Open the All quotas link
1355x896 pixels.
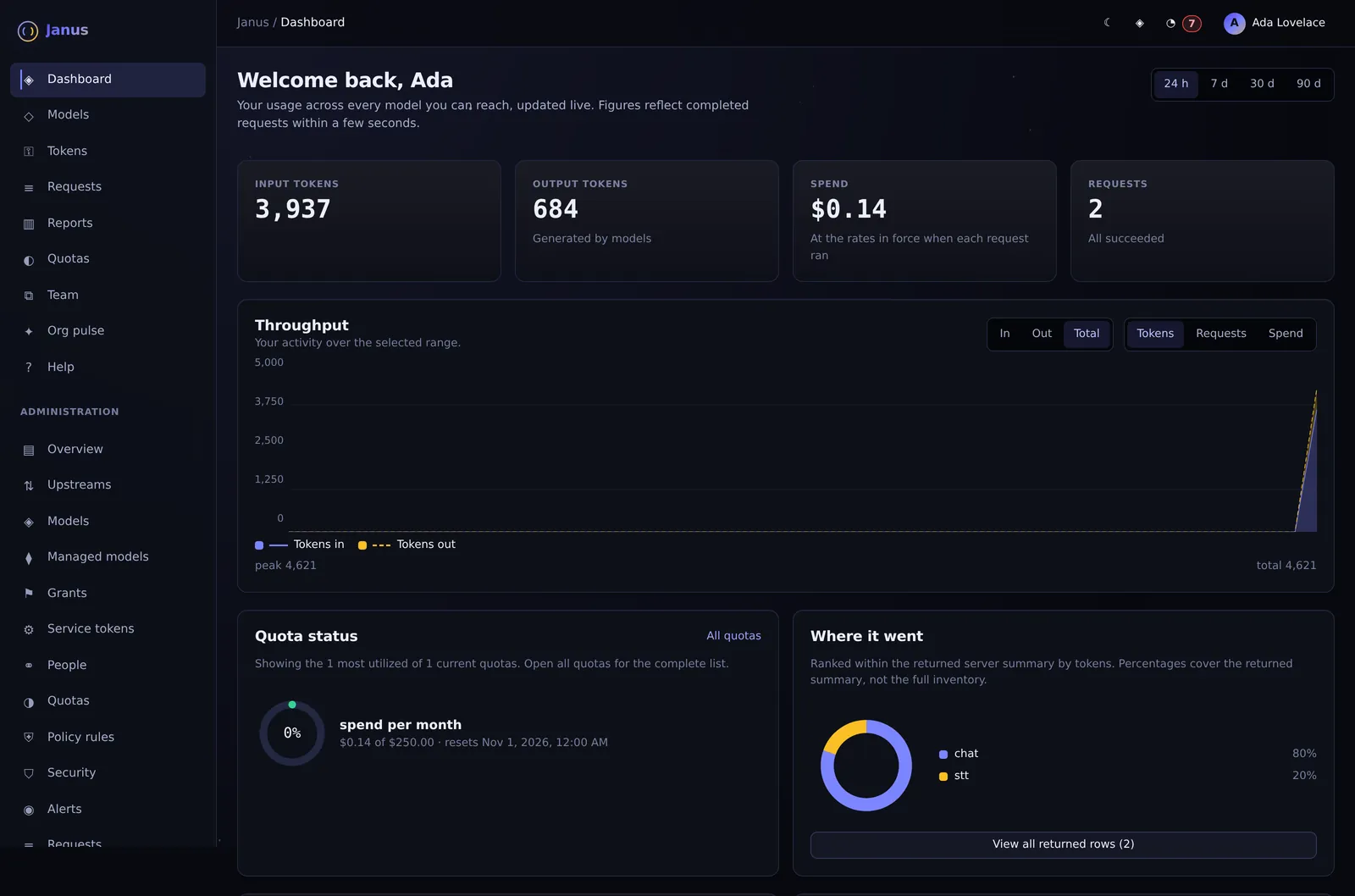coord(733,636)
